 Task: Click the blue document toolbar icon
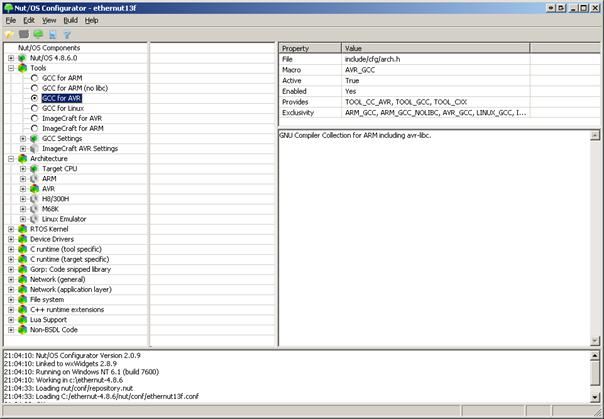pos(53,35)
